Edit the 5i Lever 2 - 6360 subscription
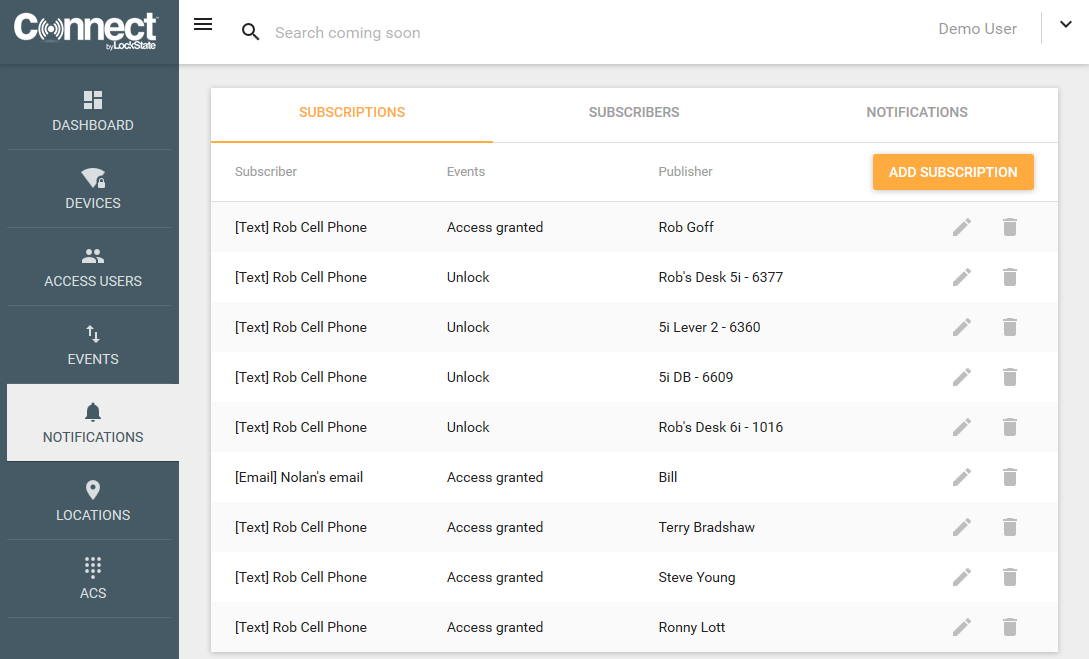This screenshot has width=1089, height=659. [962, 327]
